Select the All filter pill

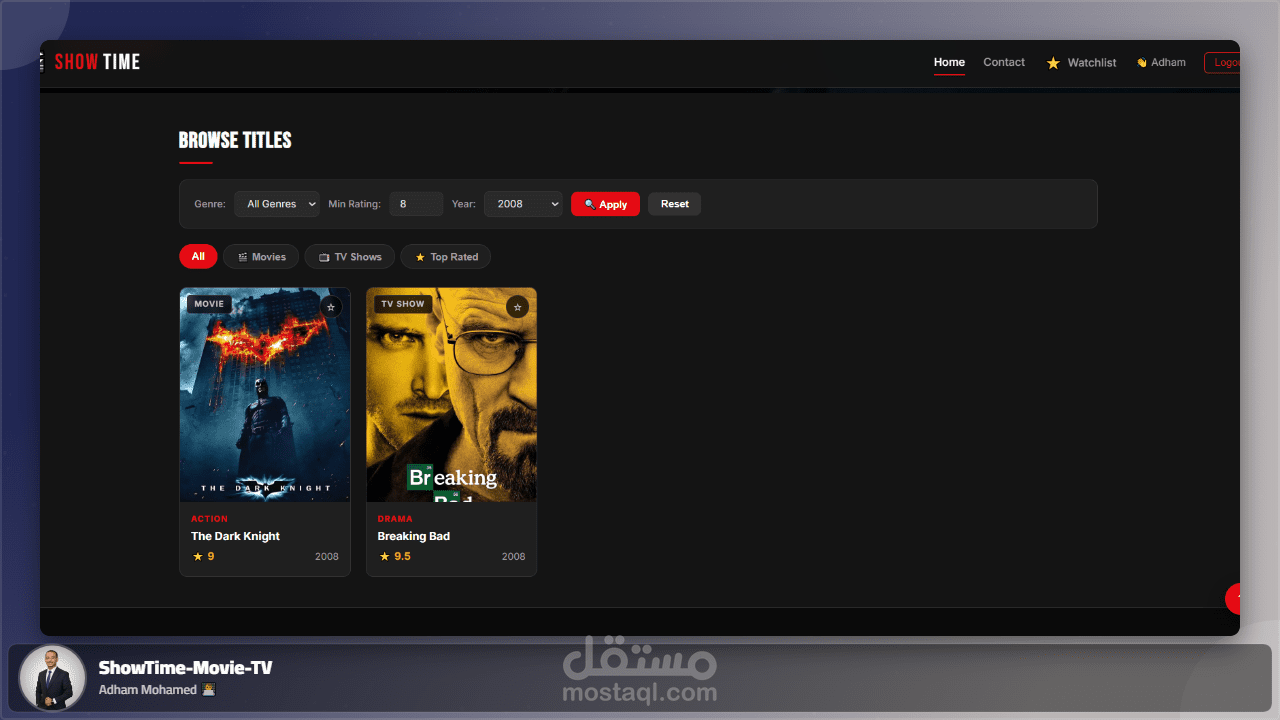(x=198, y=257)
